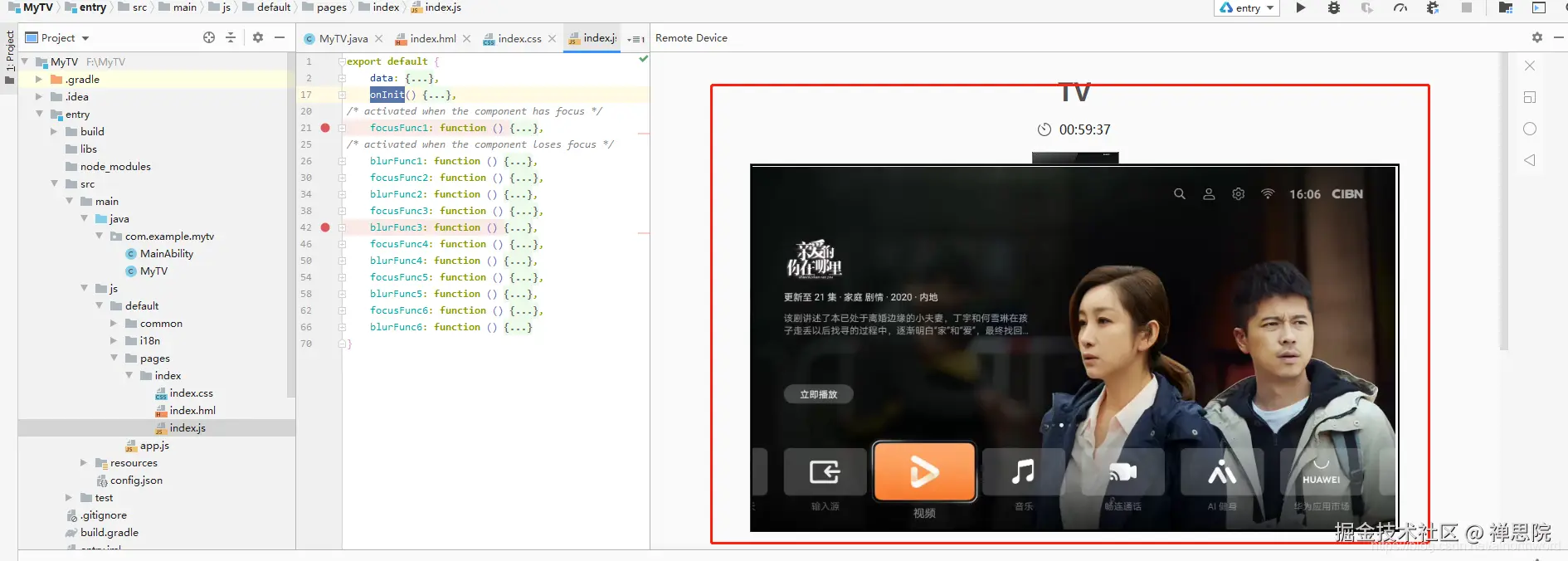Attach debugger to process icon
Viewport: 1568px width, 561px height.
(1433, 7)
